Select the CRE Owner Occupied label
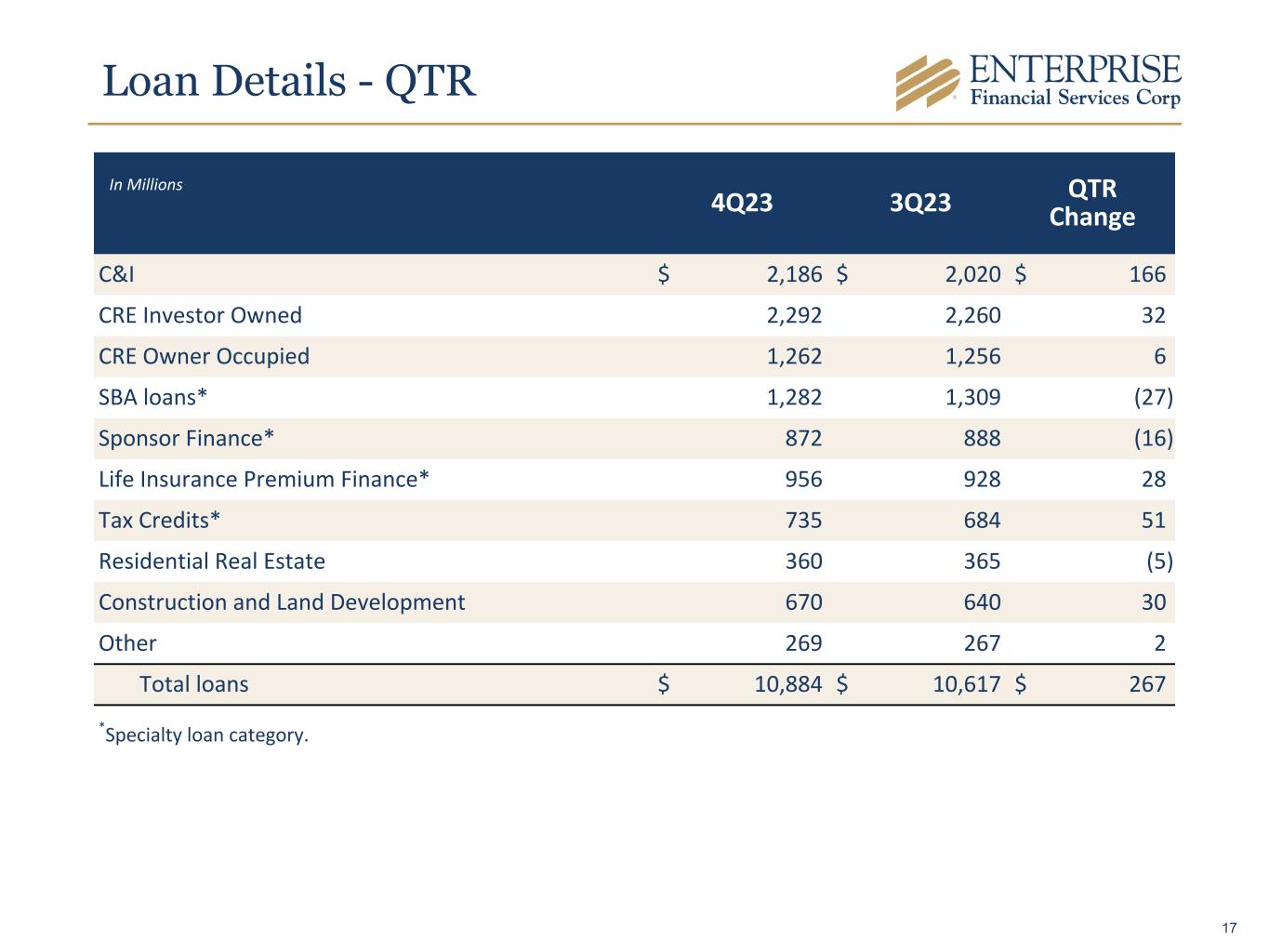The width and height of the screenshot is (1269, 952). [204, 356]
